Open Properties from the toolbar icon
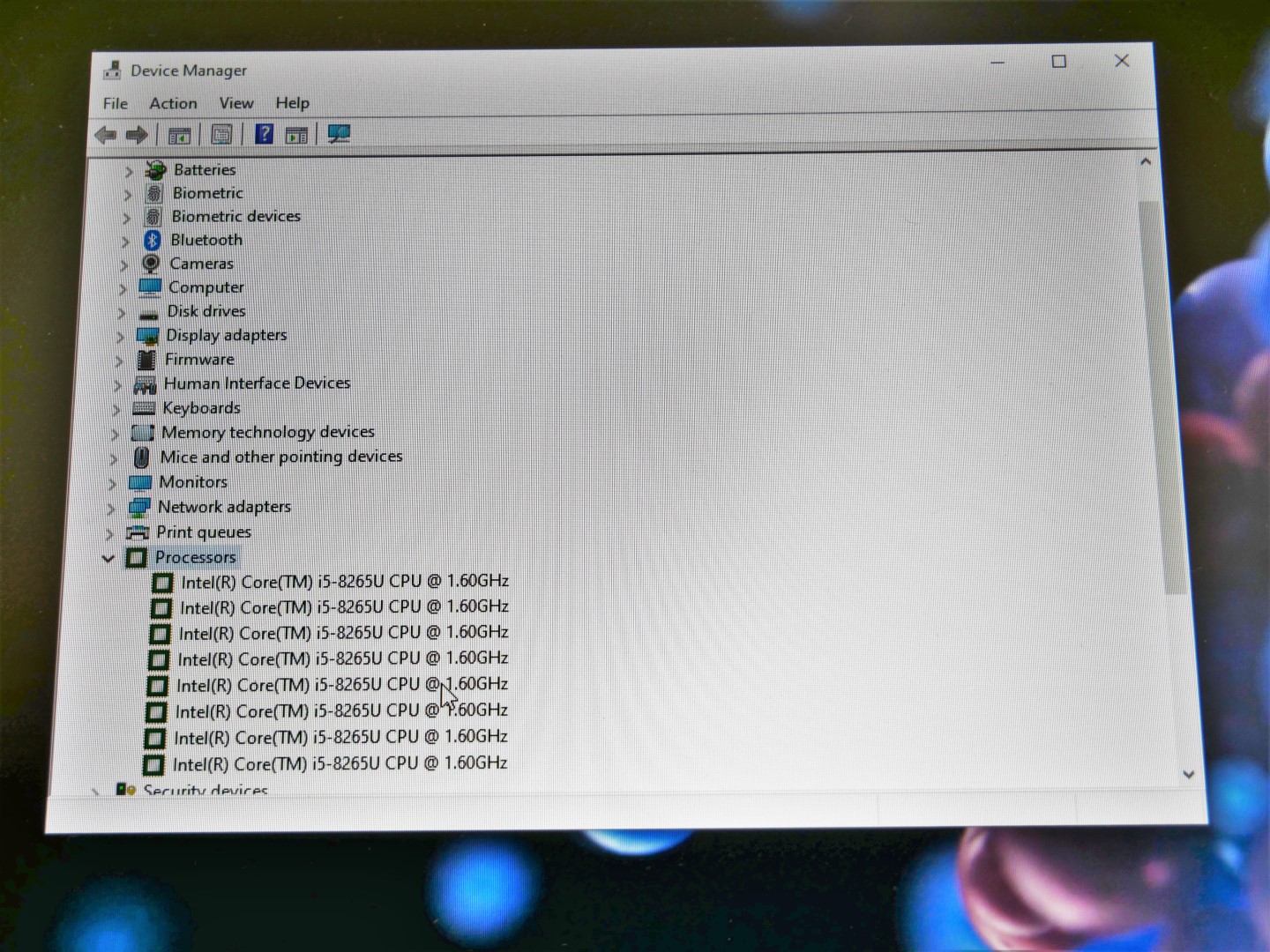The image size is (1270, 952). tap(221, 135)
